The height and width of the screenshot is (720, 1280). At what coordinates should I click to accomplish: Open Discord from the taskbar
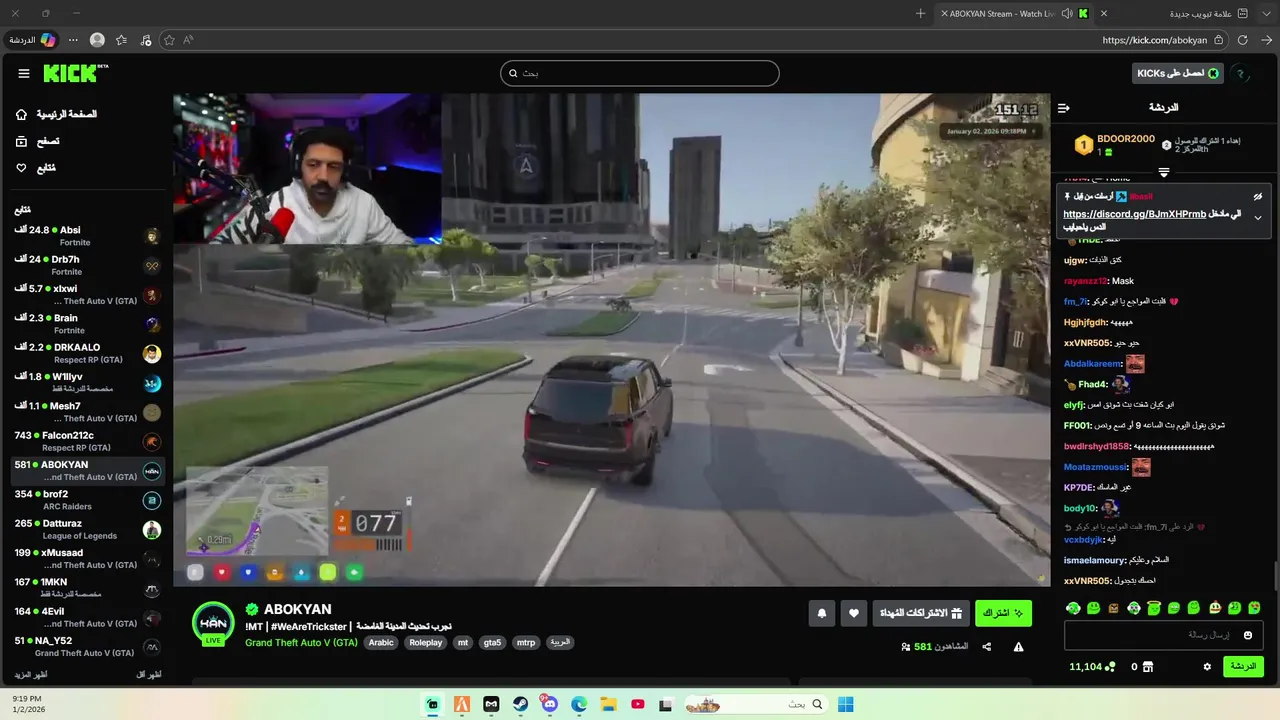tap(549, 704)
